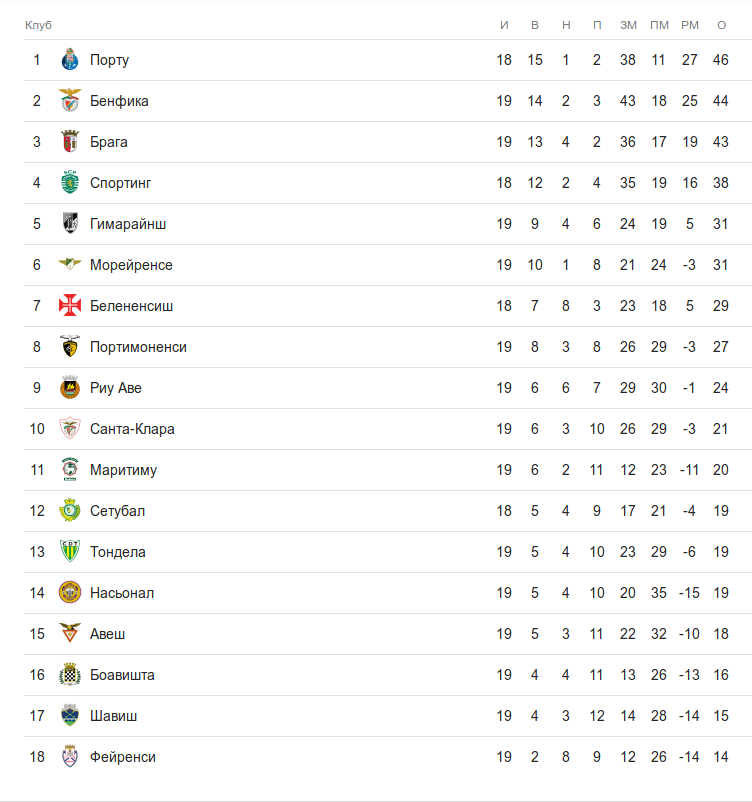Viewport: 752px width, 802px height.
Task: Select the Спортинг green crest icon
Action: (x=69, y=183)
